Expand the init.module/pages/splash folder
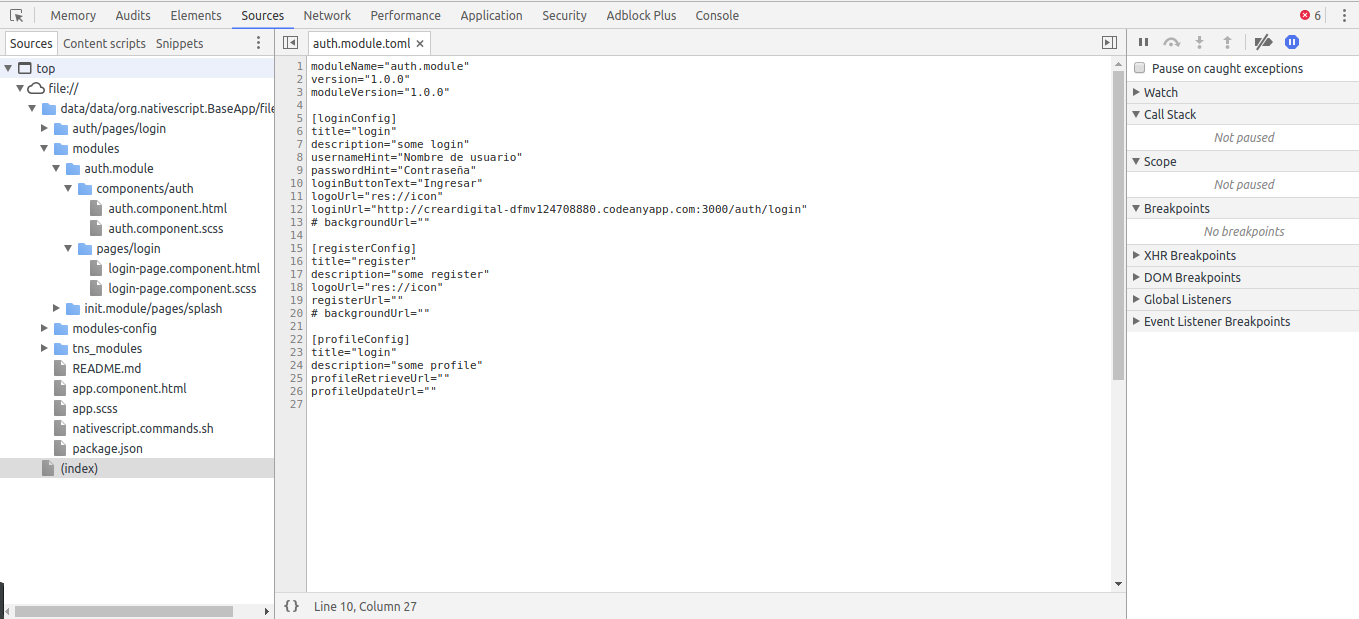 tap(57, 308)
